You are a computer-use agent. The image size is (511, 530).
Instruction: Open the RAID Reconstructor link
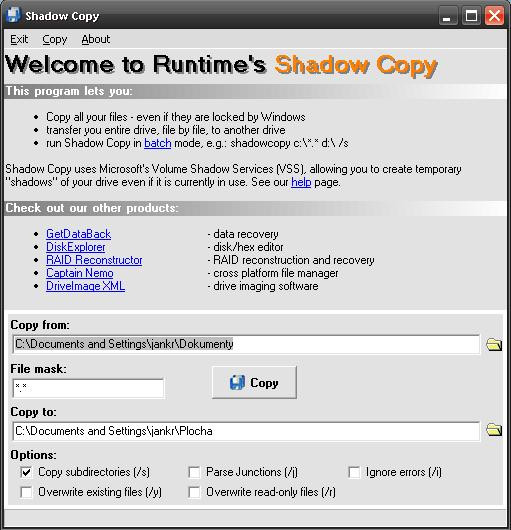[94, 260]
